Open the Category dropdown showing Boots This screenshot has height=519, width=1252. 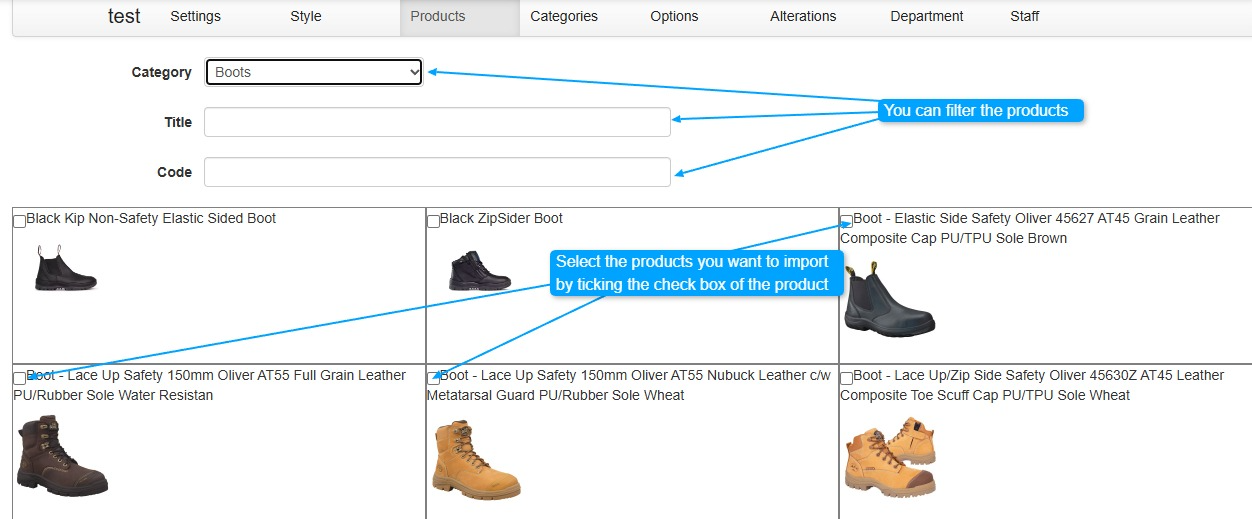click(x=314, y=72)
